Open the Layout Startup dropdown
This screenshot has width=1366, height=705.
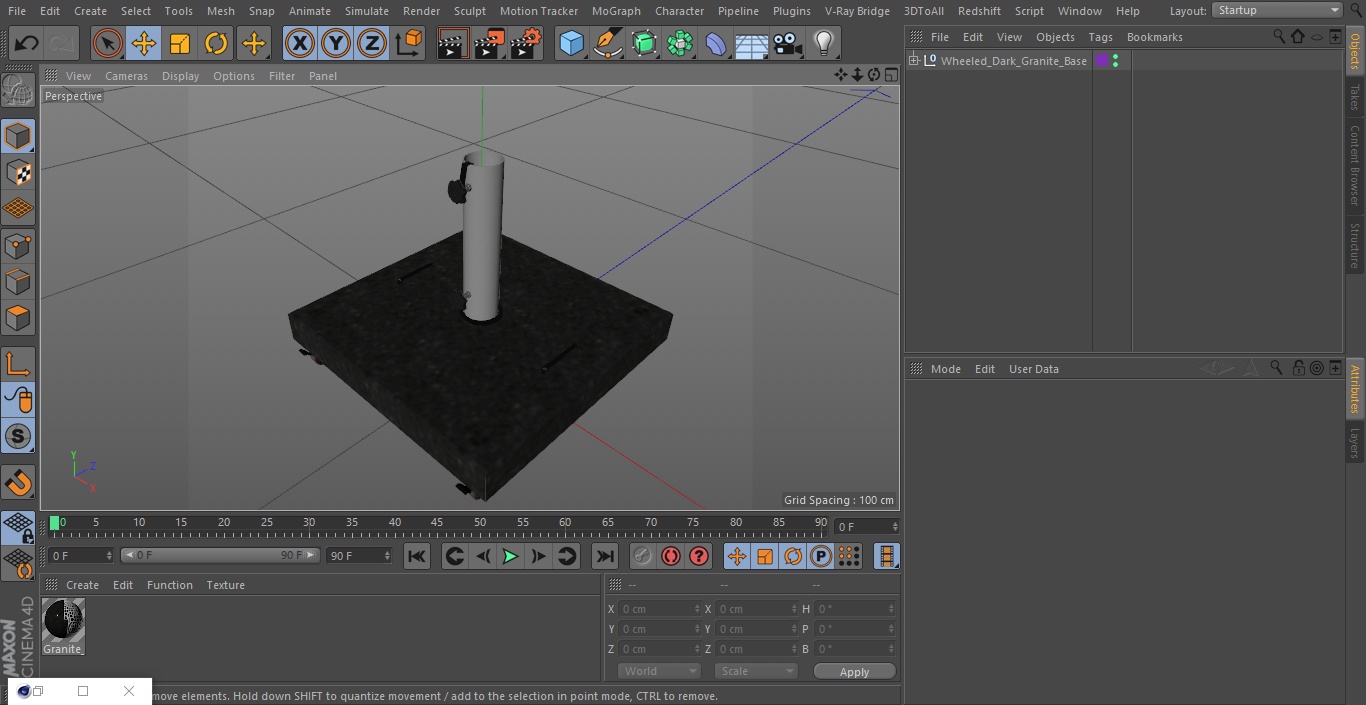pyautogui.click(x=1278, y=10)
